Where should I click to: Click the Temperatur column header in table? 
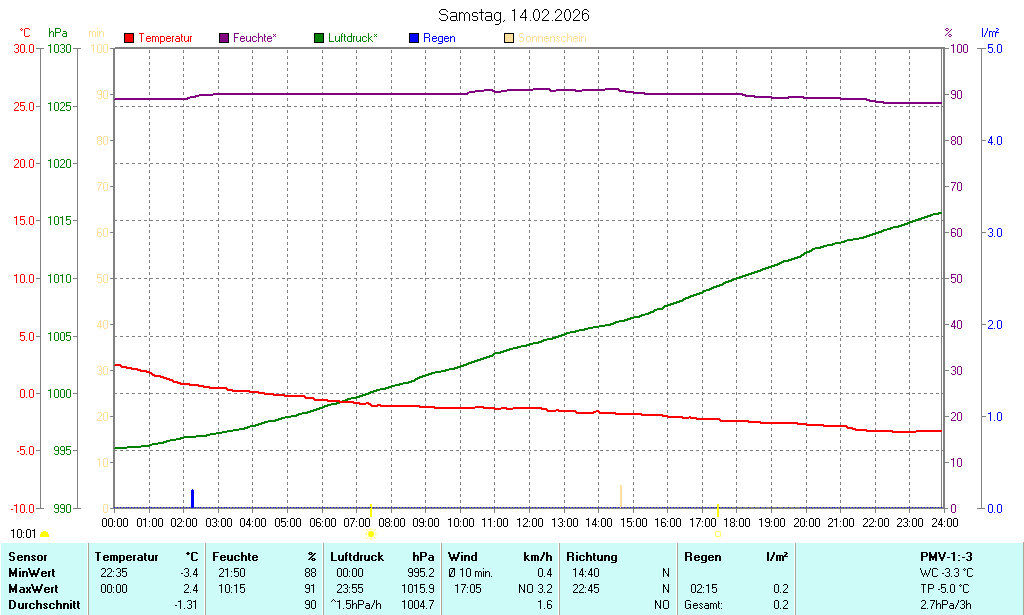[x=127, y=557]
